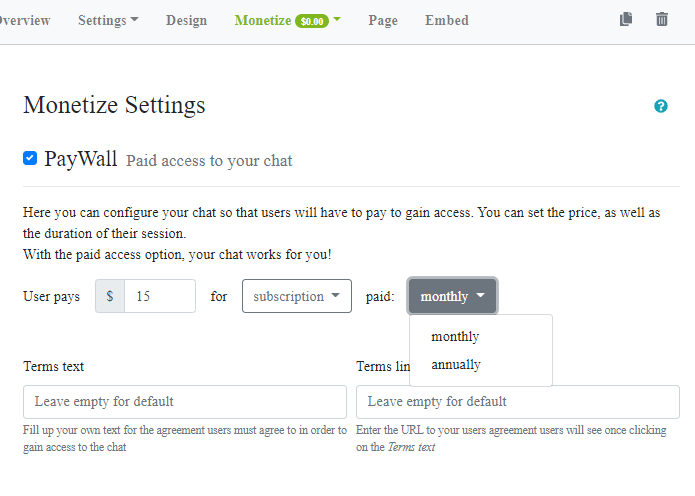Screen dimensions: 695x496
Task: Click the Monetize tab label
Action: point(263,20)
